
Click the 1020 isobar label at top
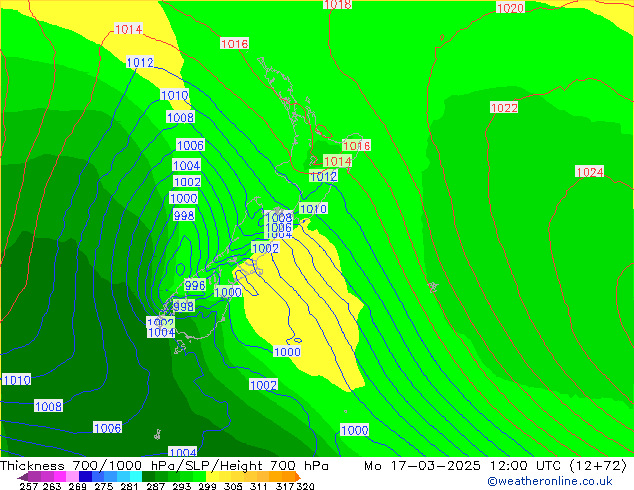[510, 8]
